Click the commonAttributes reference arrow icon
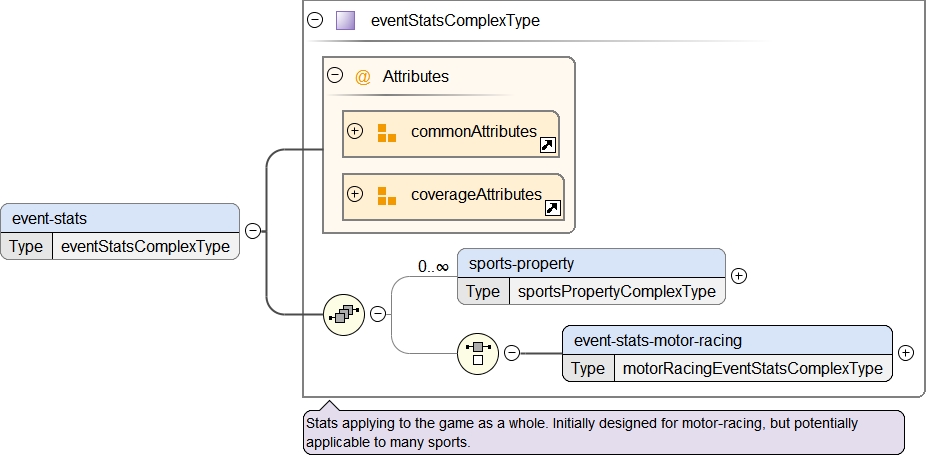This screenshot has height=458, width=927. pyautogui.click(x=547, y=146)
